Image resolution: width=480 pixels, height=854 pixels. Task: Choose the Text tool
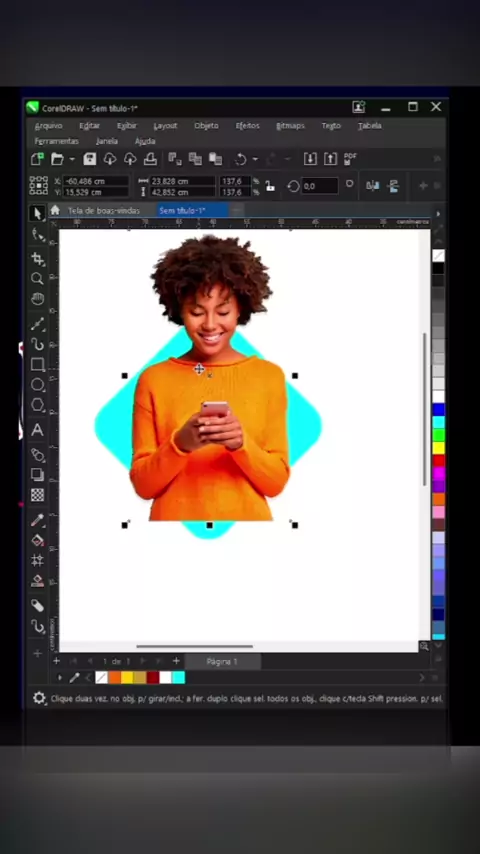coord(37,430)
